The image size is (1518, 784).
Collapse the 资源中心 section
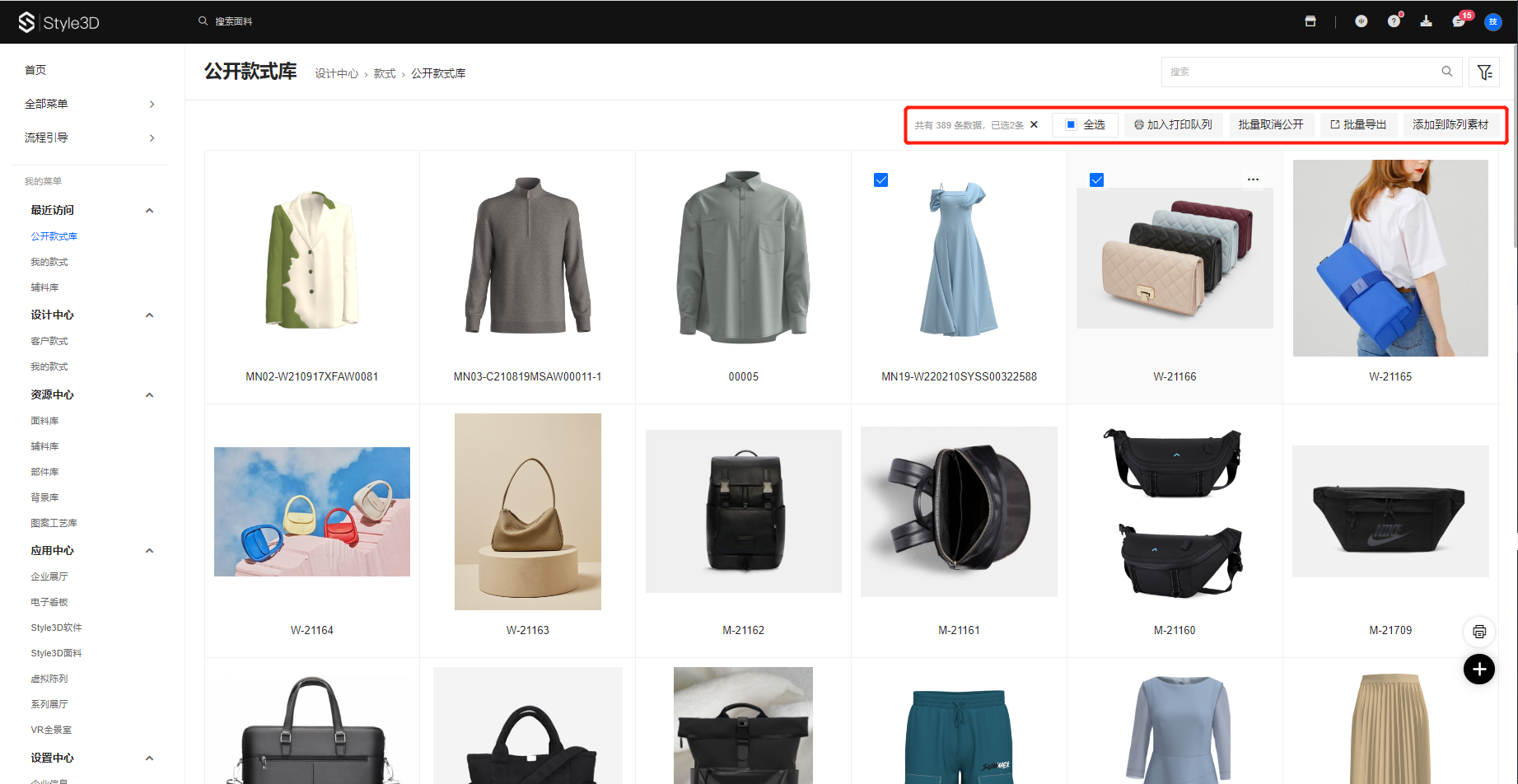click(x=149, y=395)
